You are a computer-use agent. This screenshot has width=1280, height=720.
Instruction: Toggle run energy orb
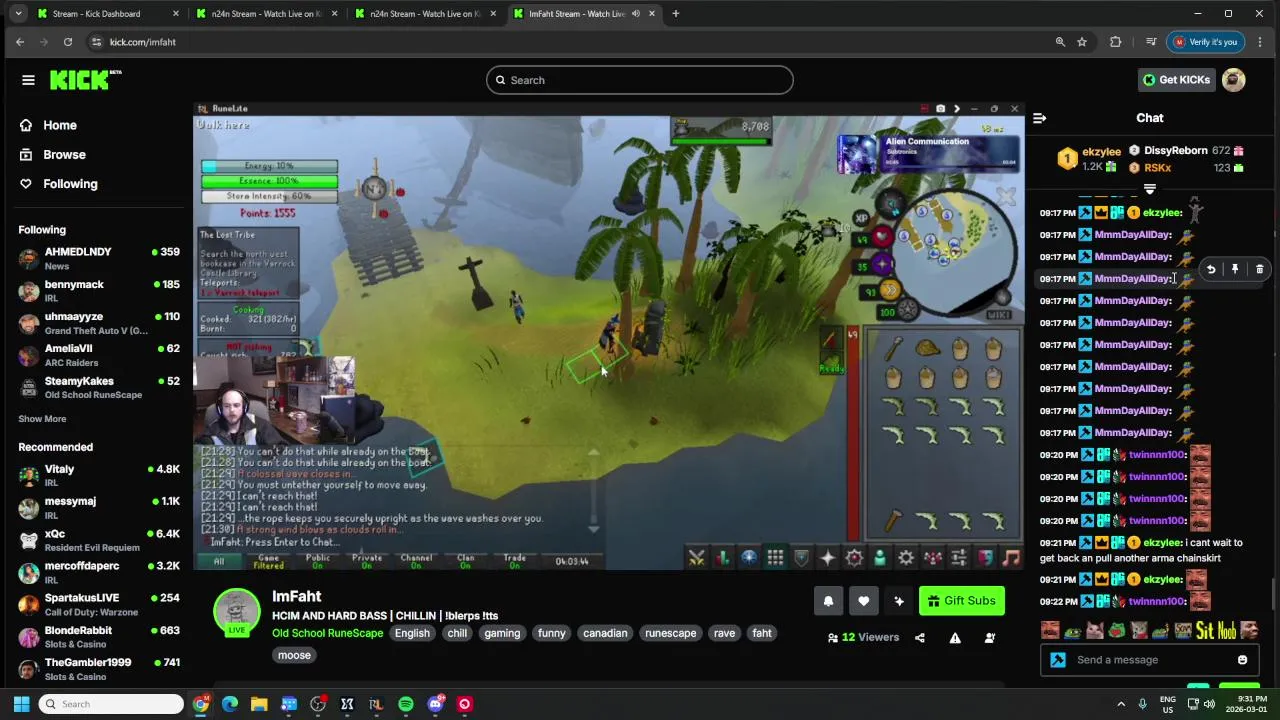(890, 291)
